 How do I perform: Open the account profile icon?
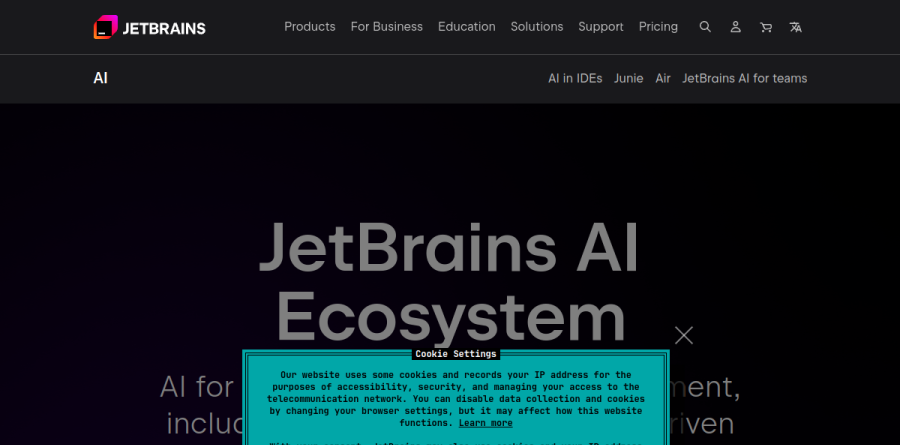coord(735,27)
